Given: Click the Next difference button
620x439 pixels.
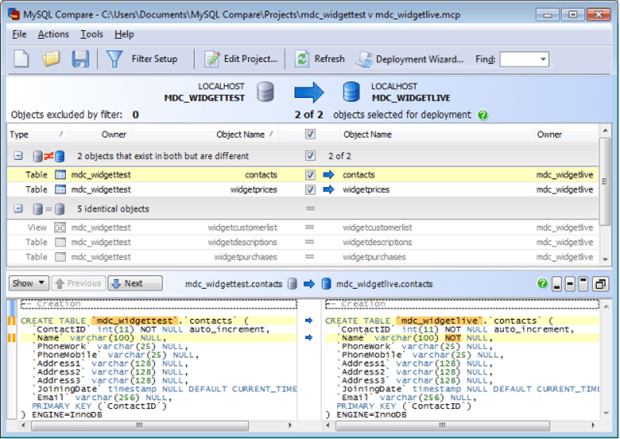Looking at the screenshot, I should [135, 284].
